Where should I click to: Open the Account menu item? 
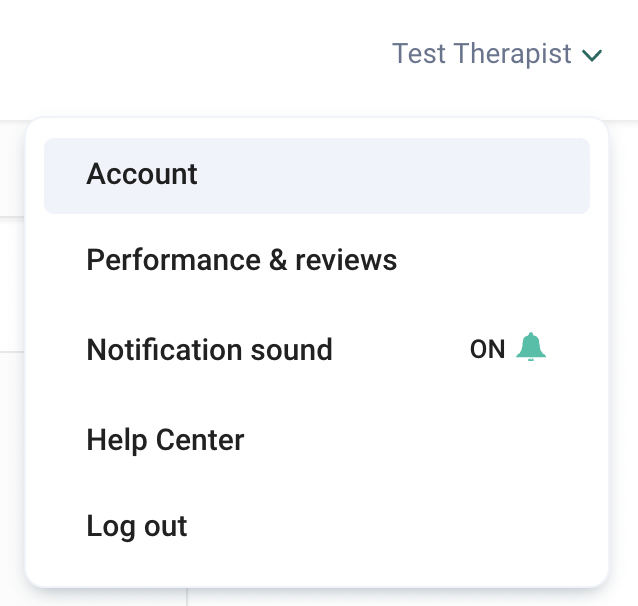pyautogui.click(x=142, y=174)
